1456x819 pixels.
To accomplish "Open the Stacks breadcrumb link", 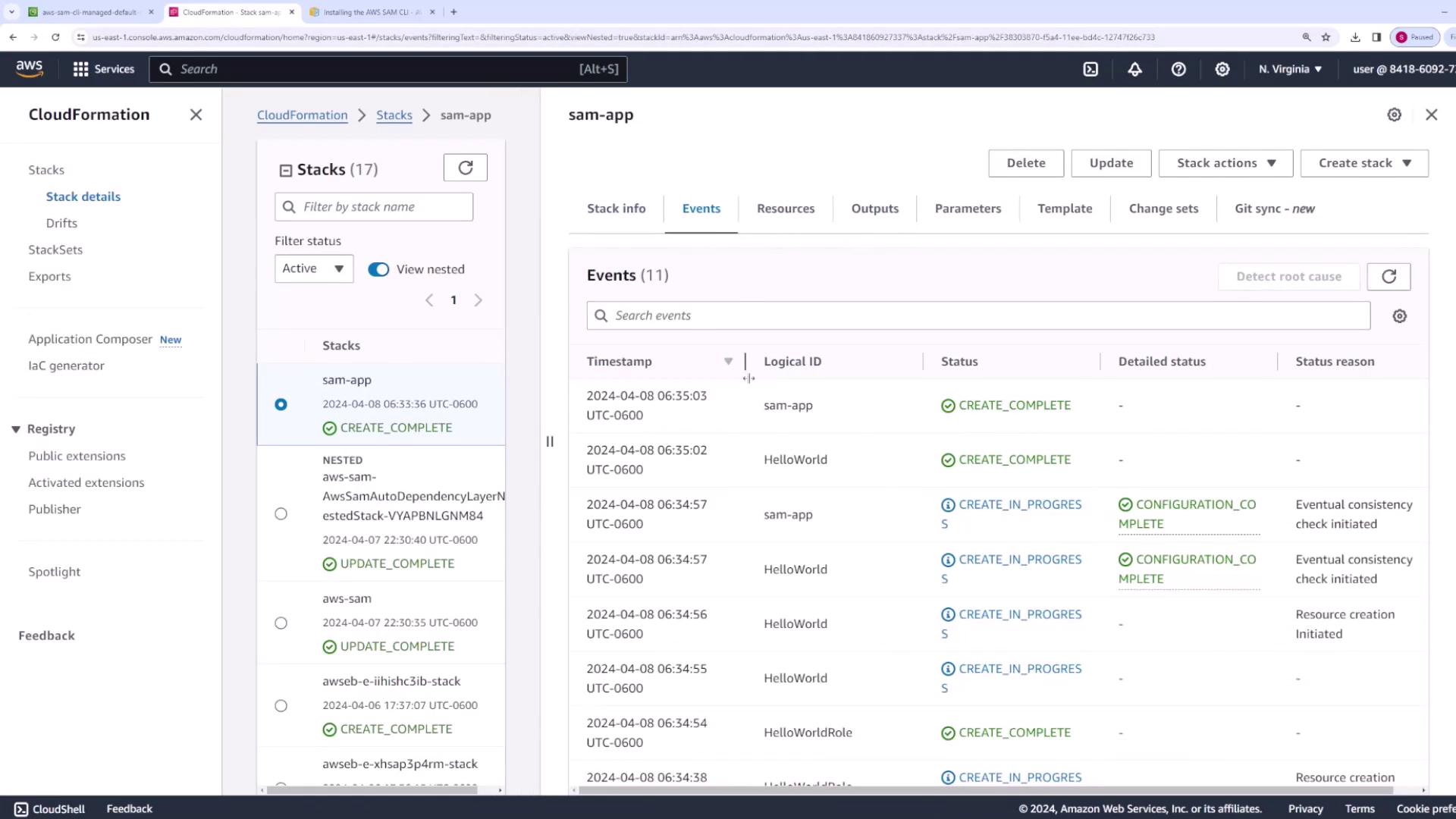I will 394,115.
